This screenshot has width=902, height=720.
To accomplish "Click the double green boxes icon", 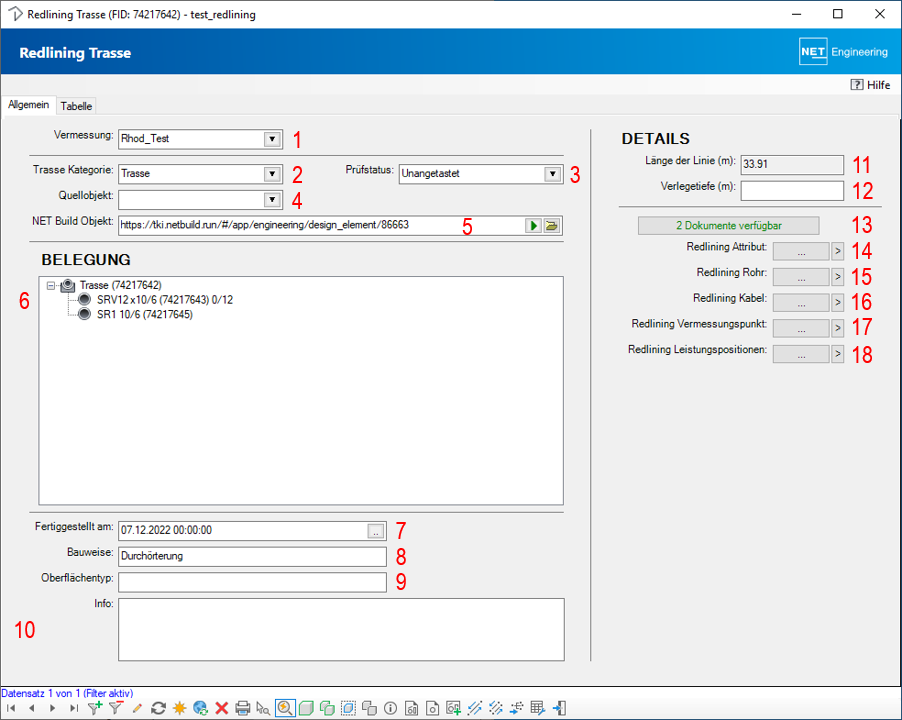I will point(327,708).
